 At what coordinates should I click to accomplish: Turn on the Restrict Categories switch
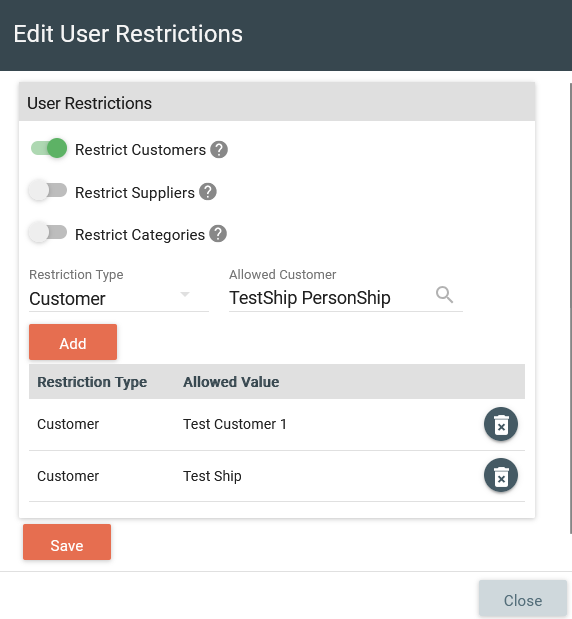[48, 233]
